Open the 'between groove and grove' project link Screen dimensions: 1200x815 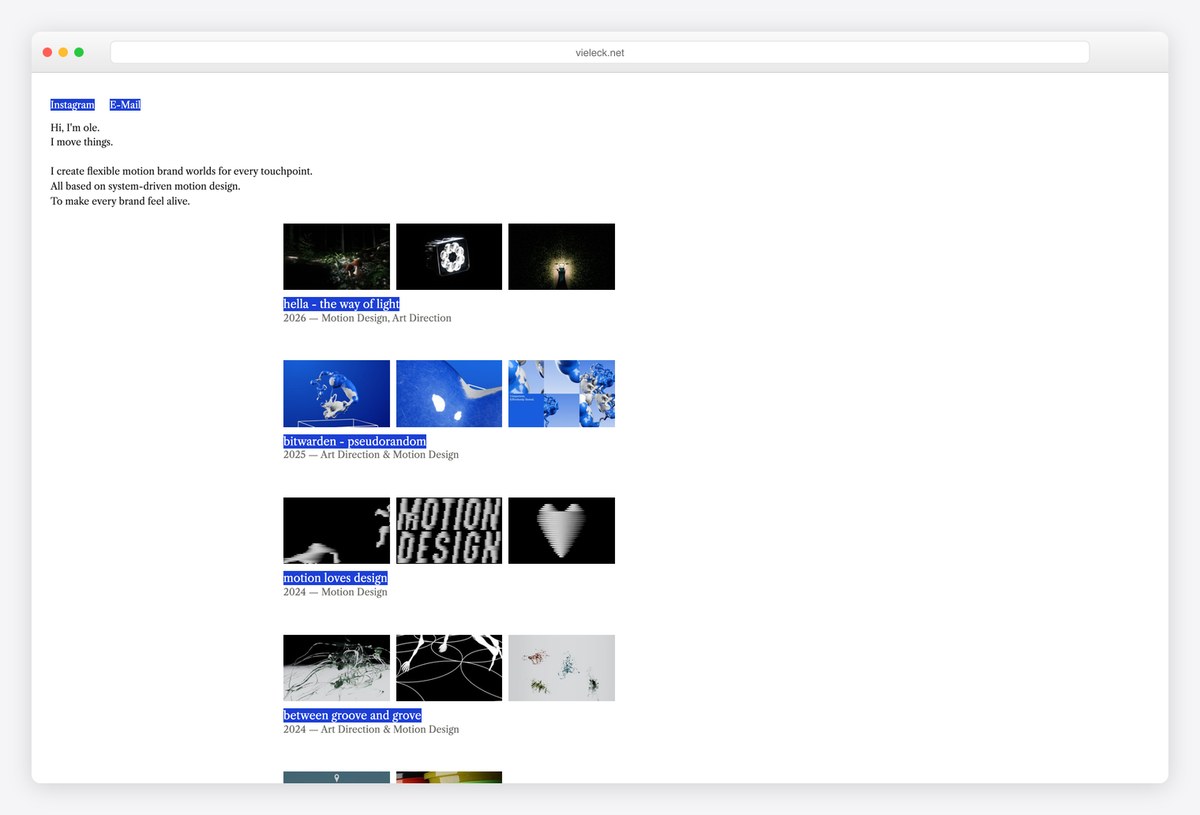click(x=352, y=715)
